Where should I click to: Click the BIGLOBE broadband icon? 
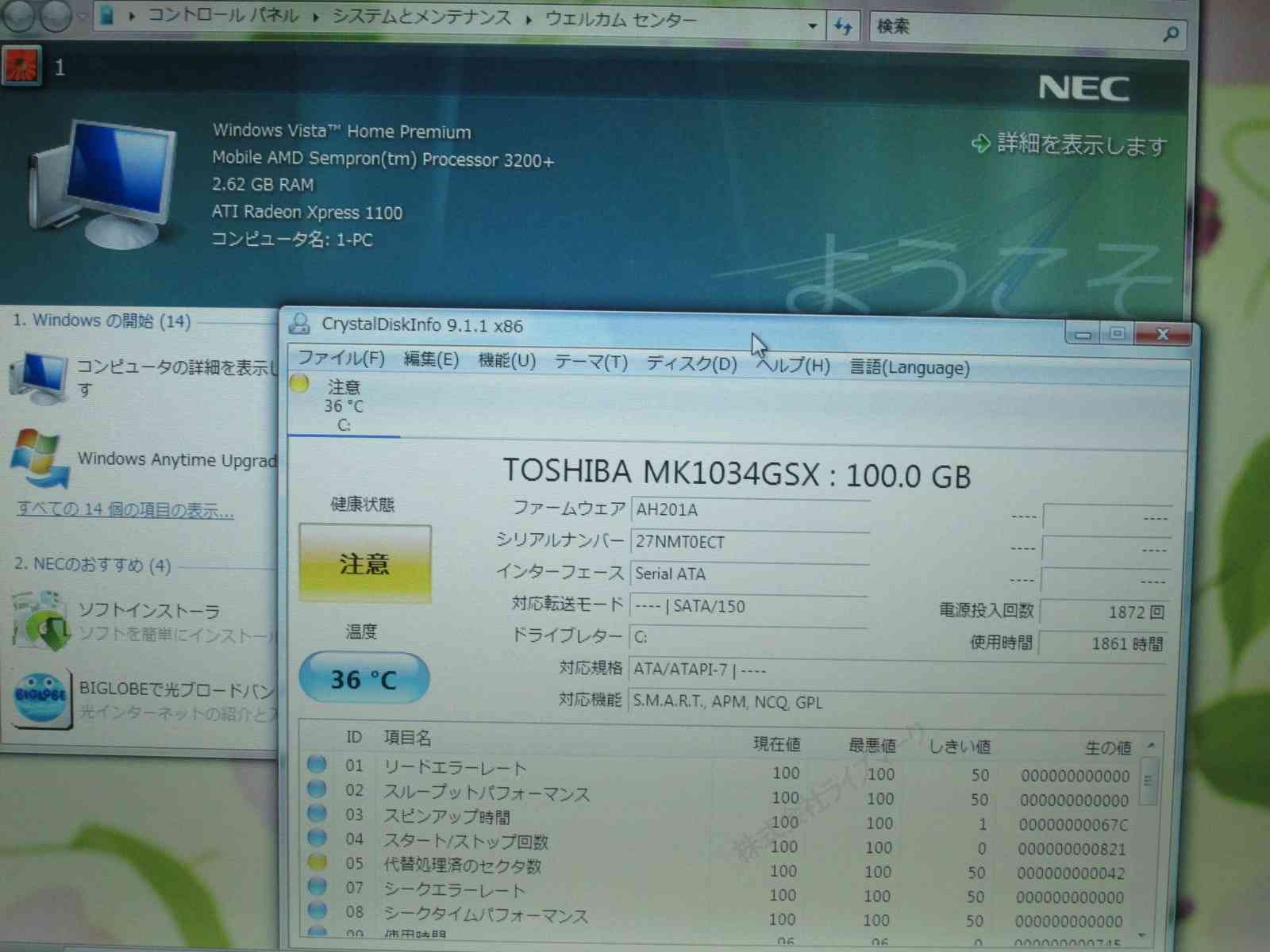40,697
